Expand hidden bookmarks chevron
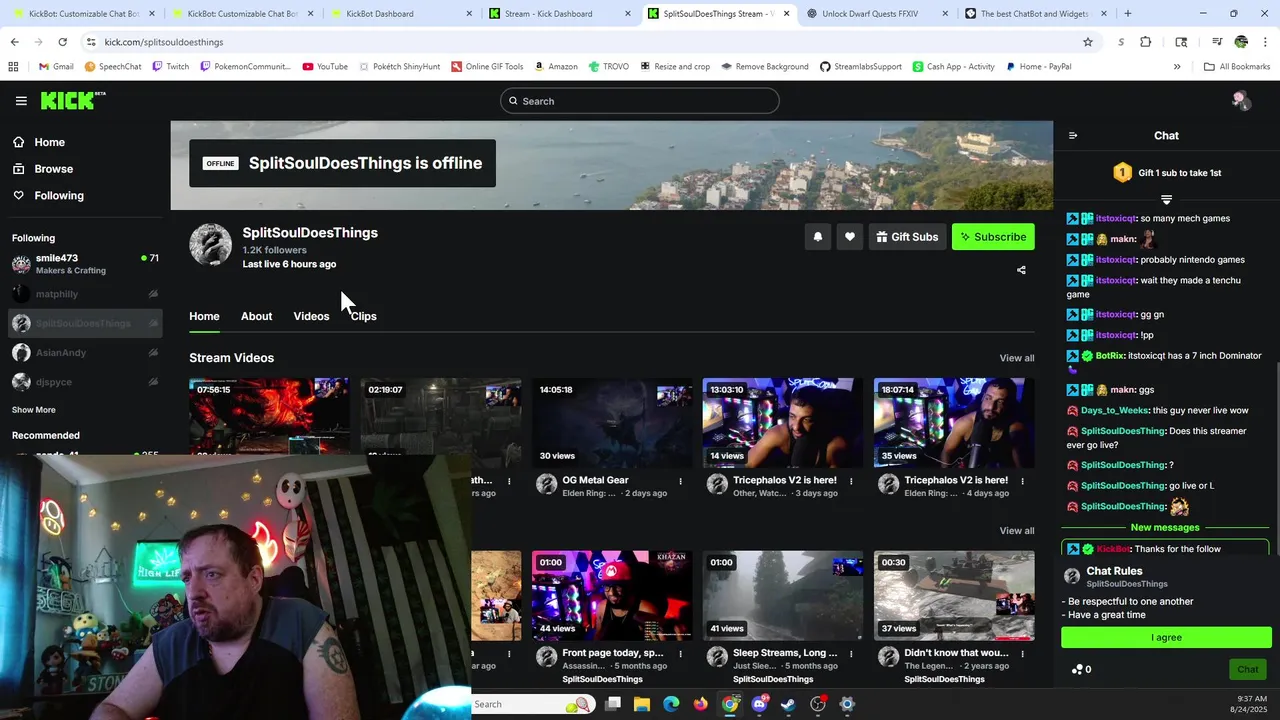The height and width of the screenshot is (720, 1280). point(1177,67)
